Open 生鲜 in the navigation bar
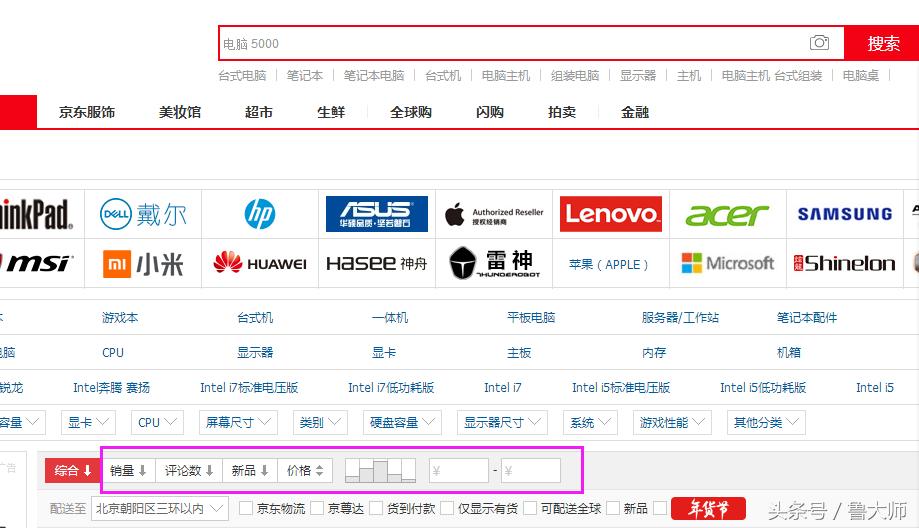The height and width of the screenshot is (528, 919). pos(331,112)
